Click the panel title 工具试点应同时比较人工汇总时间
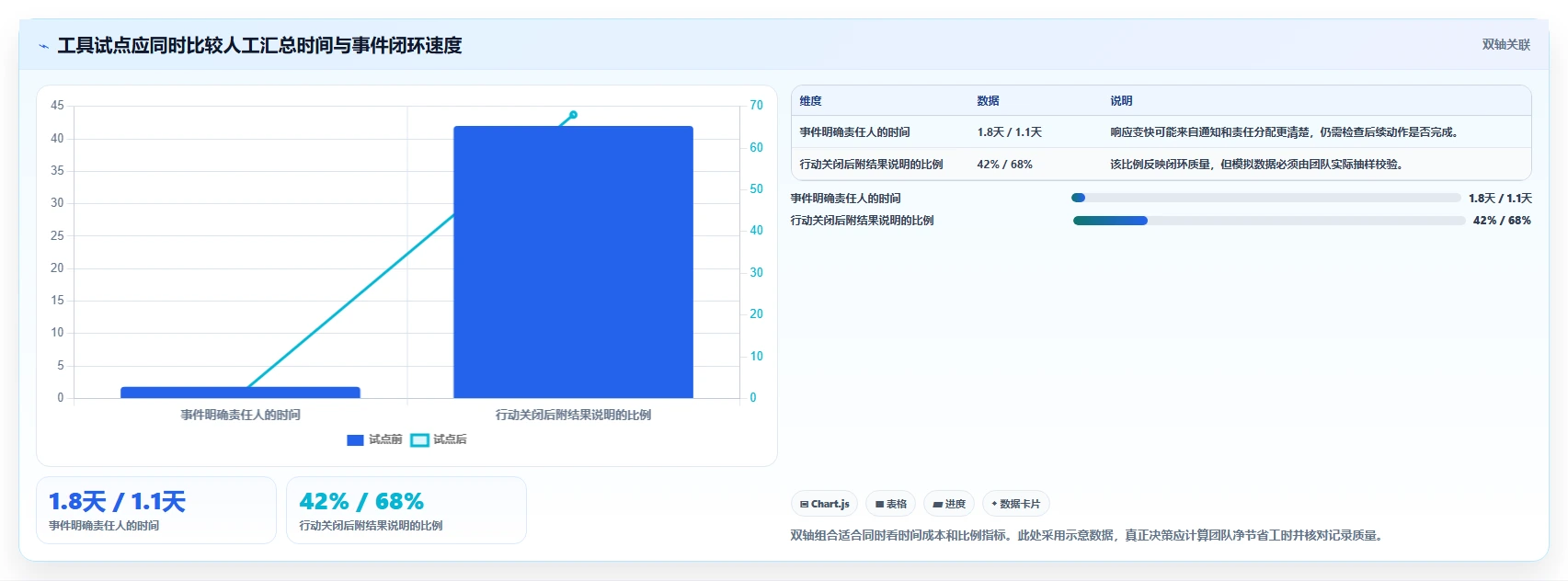Viewport: 1568px width, 581px height. coord(259,45)
